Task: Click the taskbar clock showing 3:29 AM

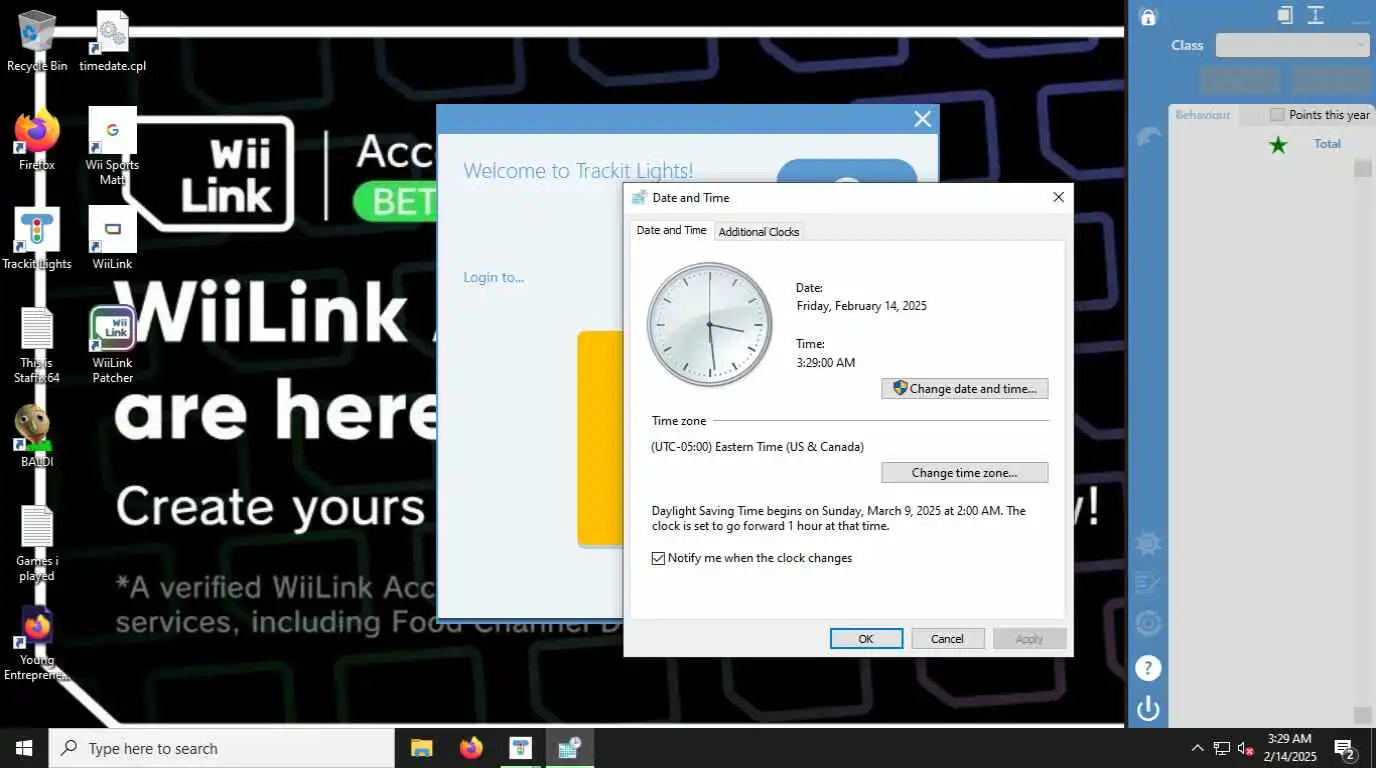Action: (1289, 748)
